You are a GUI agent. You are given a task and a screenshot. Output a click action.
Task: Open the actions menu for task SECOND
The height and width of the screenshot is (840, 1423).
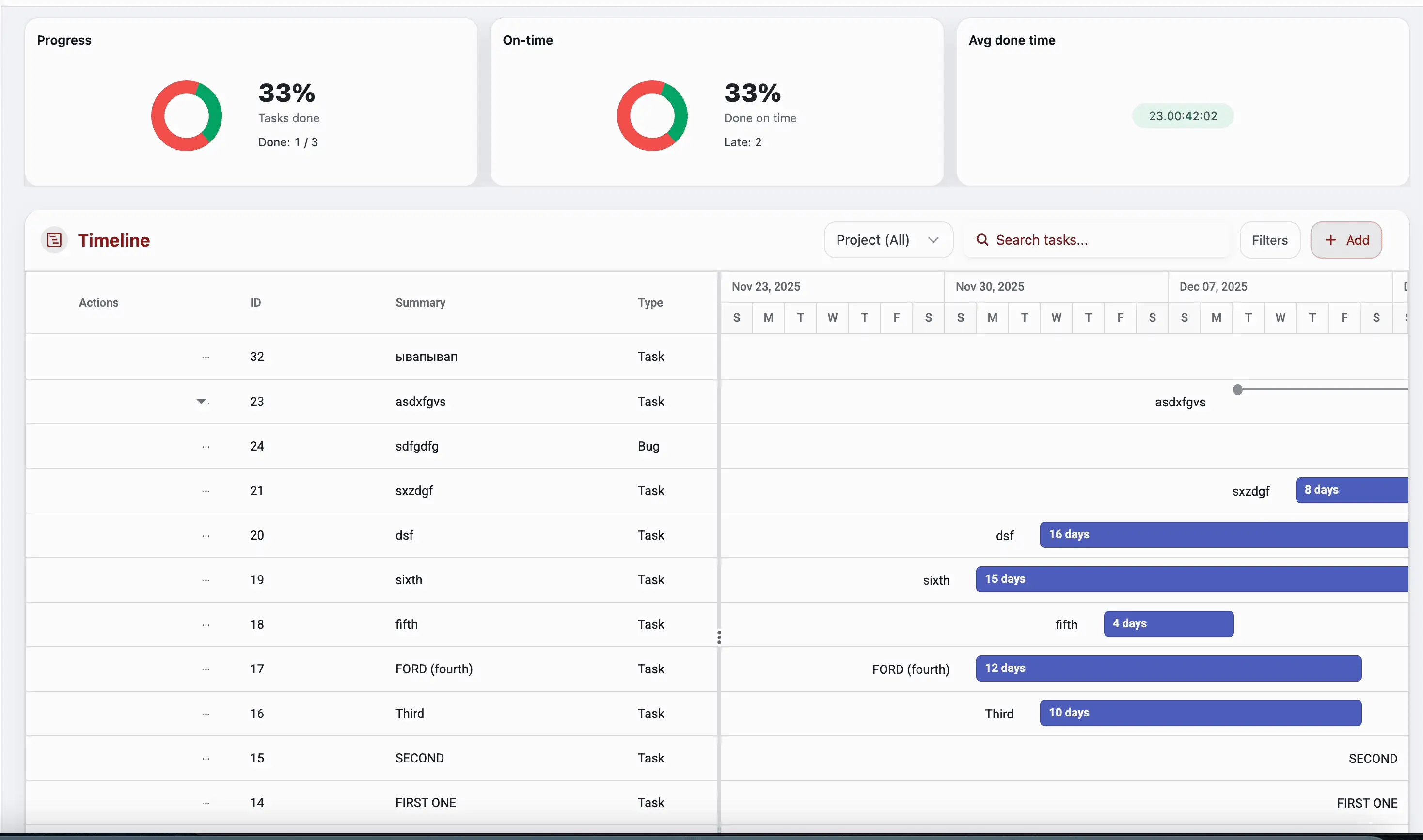tap(205, 758)
